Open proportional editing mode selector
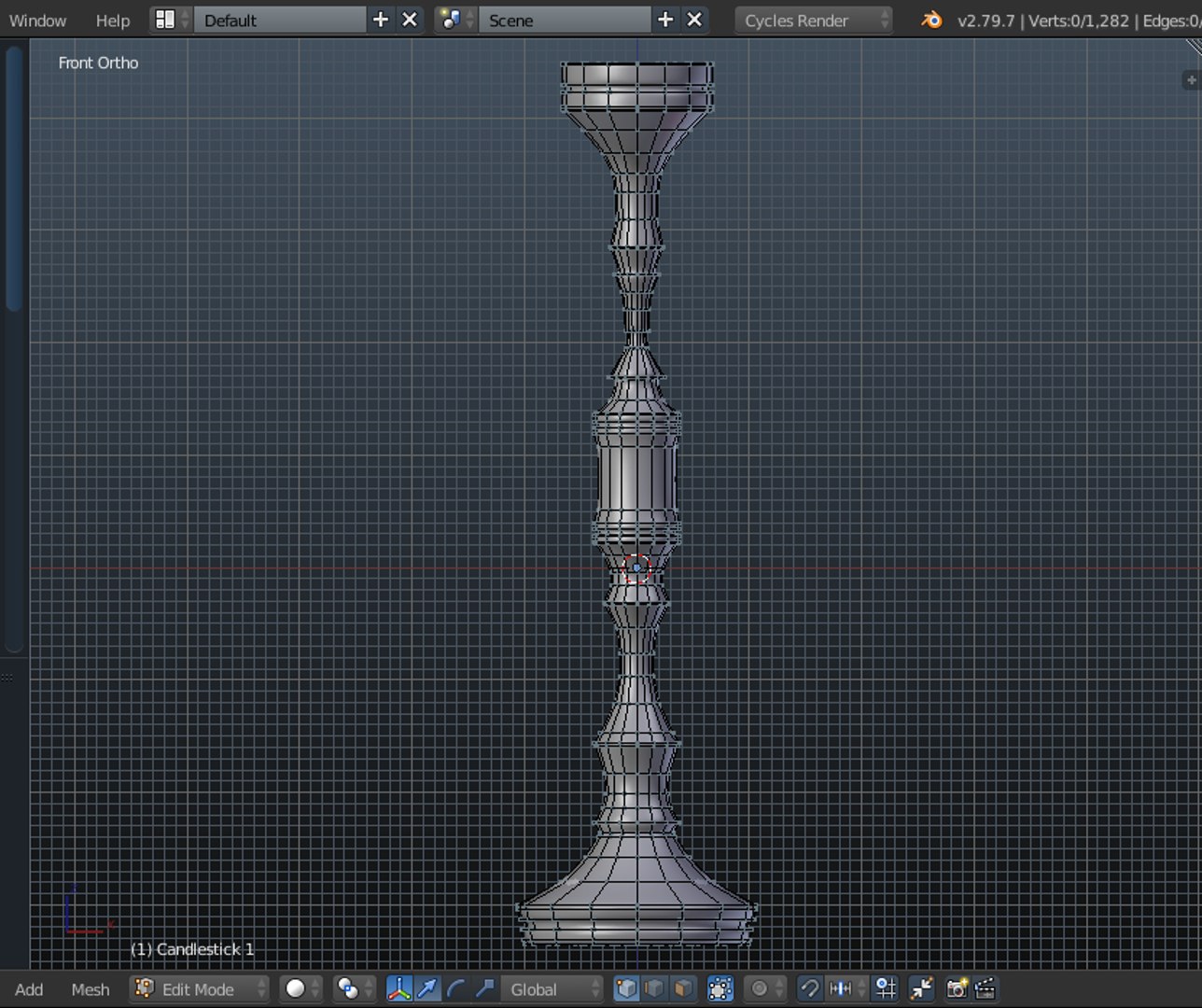1202x1008 pixels. (x=765, y=988)
